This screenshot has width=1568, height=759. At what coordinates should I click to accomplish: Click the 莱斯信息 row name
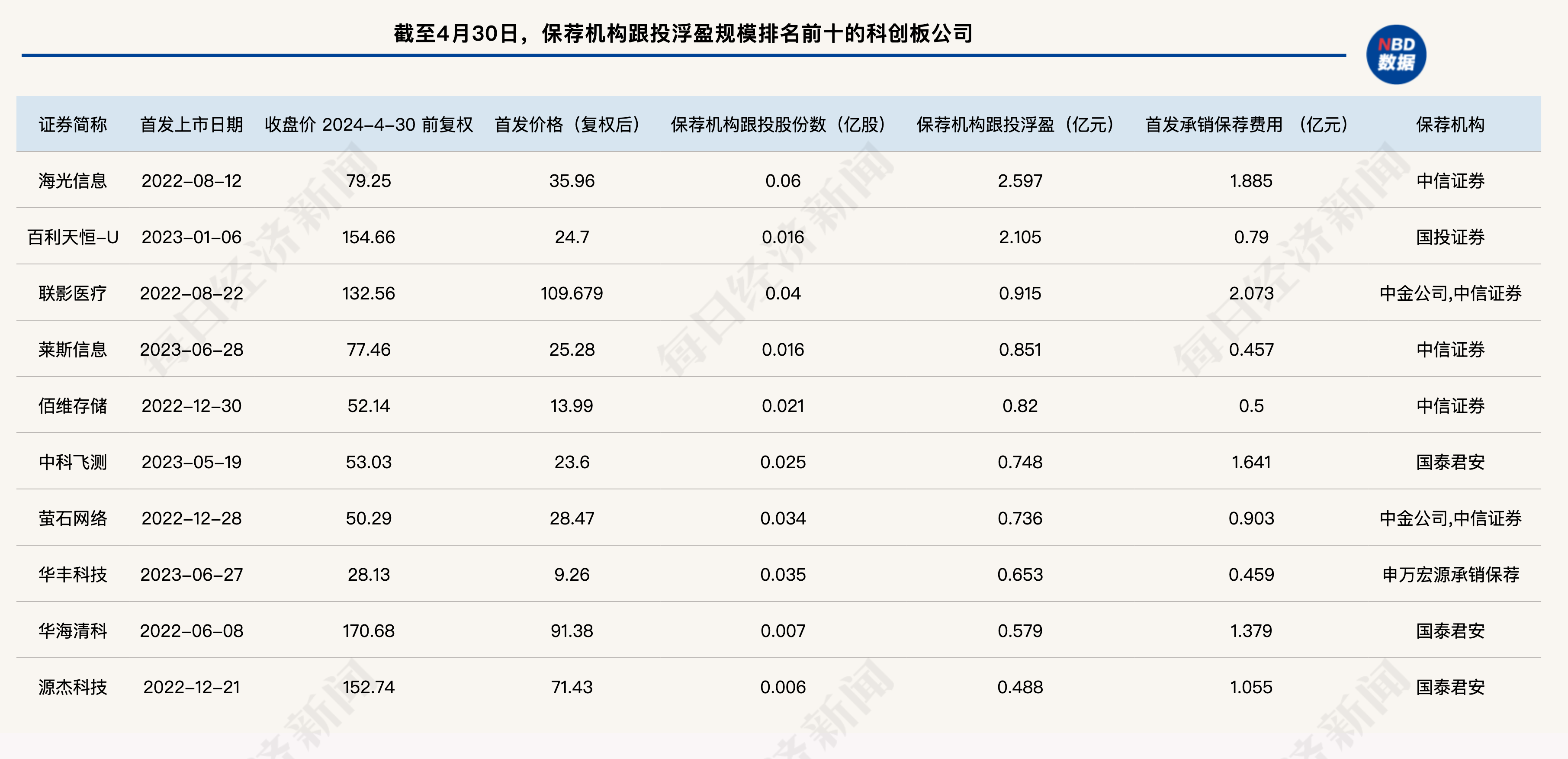pos(72,349)
